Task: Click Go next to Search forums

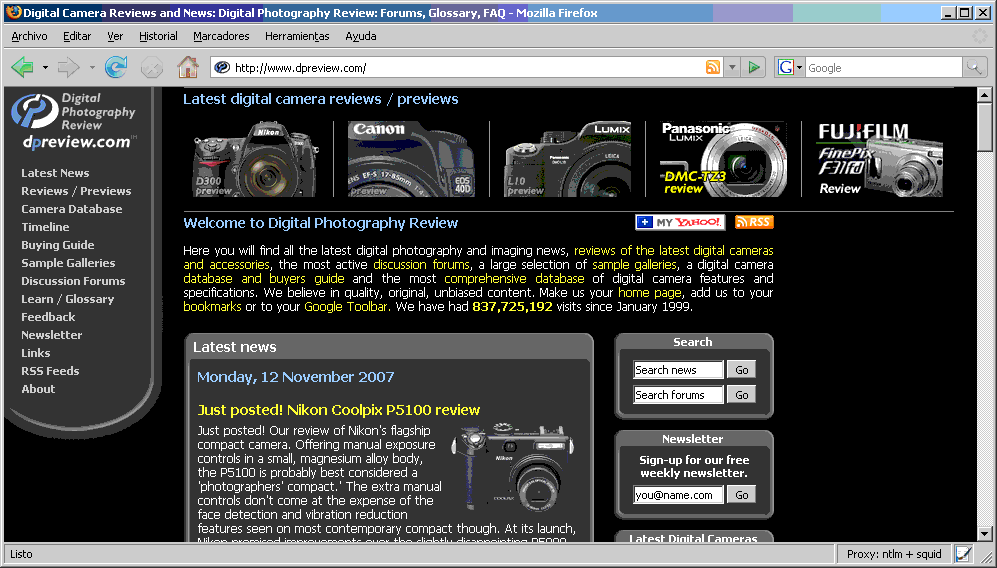Action: [x=741, y=395]
